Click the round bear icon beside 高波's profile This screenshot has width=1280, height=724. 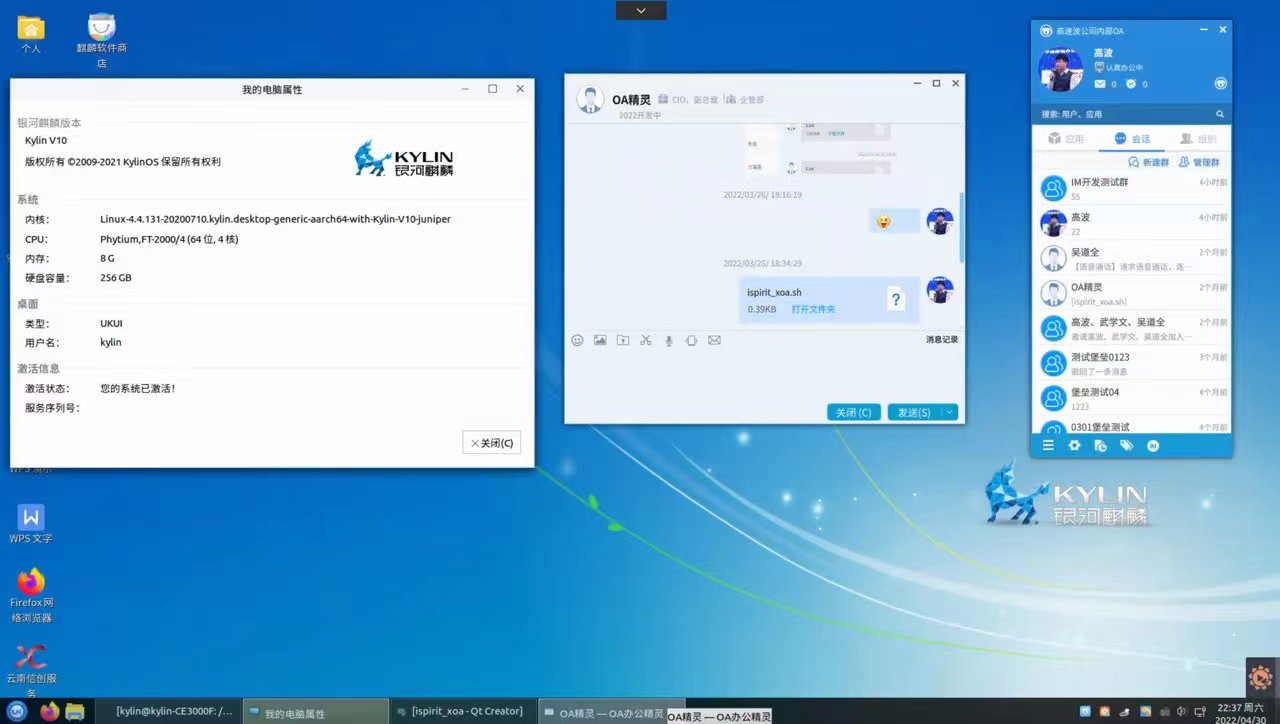pyautogui.click(x=1220, y=83)
